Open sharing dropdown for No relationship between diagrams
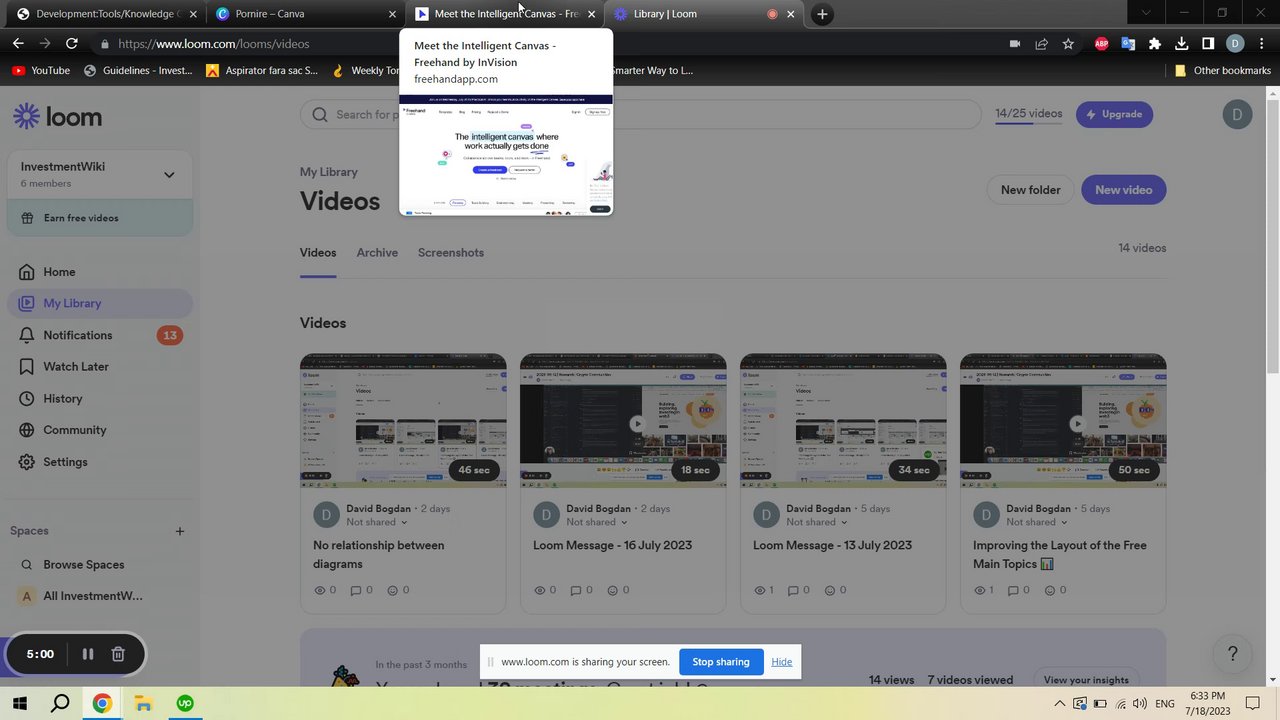Image resolution: width=1280 pixels, height=720 pixels. [377, 522]
